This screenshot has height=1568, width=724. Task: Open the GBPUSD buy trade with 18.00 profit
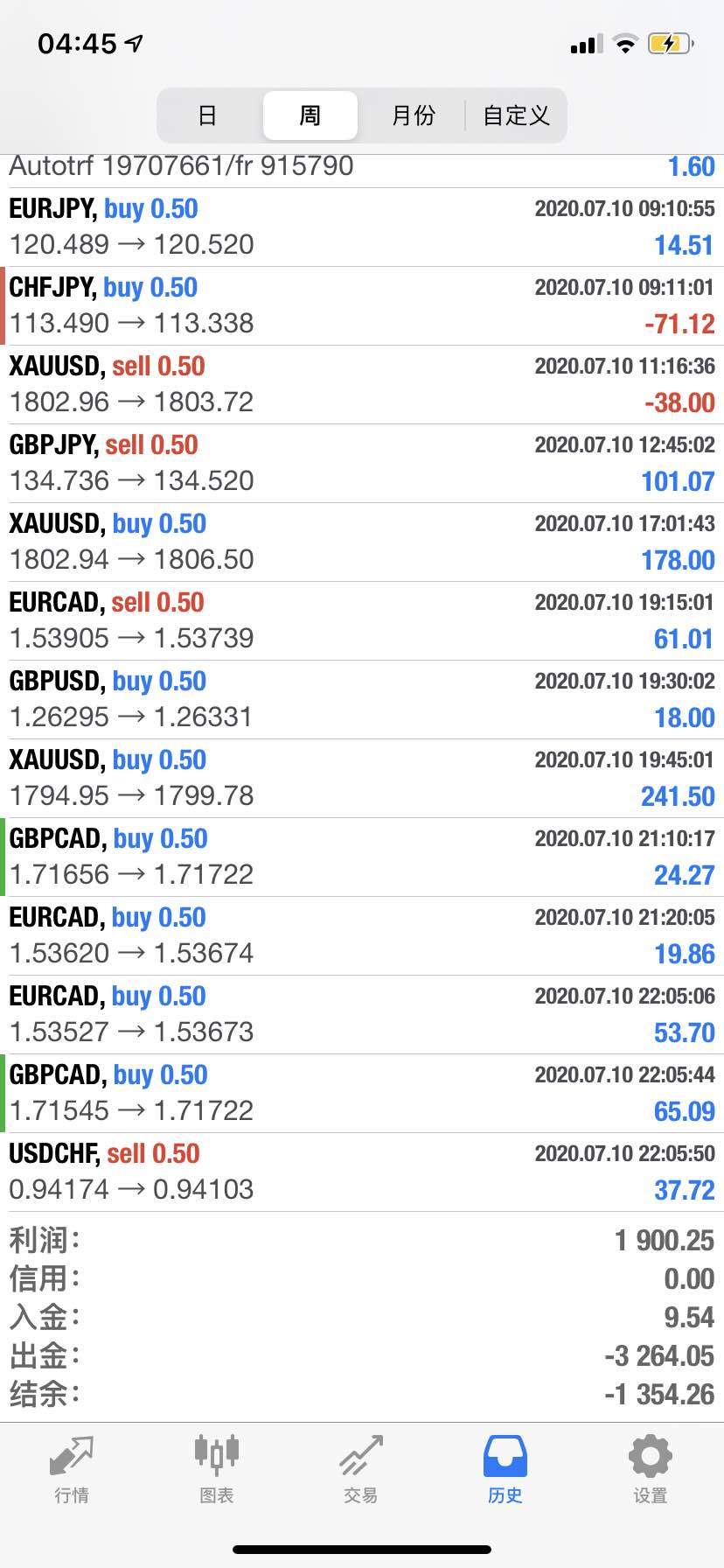362,700
